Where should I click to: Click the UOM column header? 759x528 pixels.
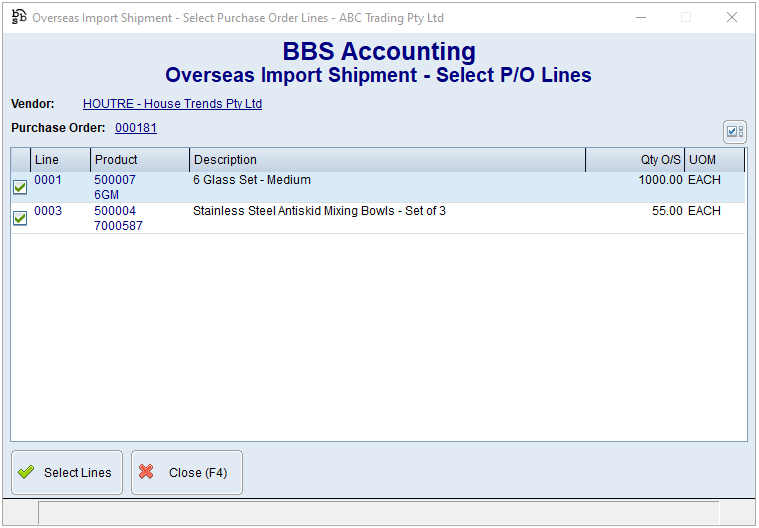pos(714,160)
